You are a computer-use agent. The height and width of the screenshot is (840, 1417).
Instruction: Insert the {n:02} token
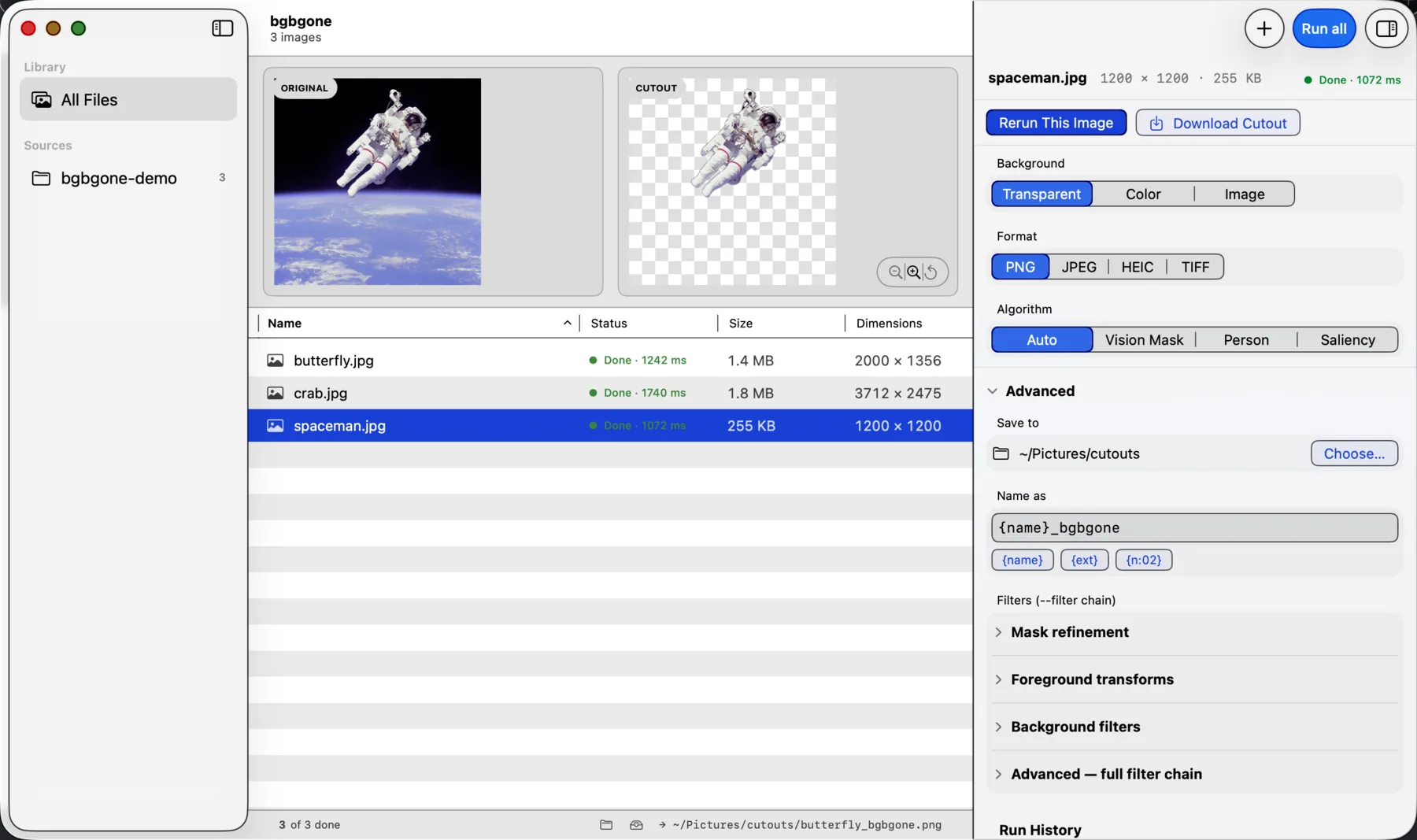coord(1143,560)
